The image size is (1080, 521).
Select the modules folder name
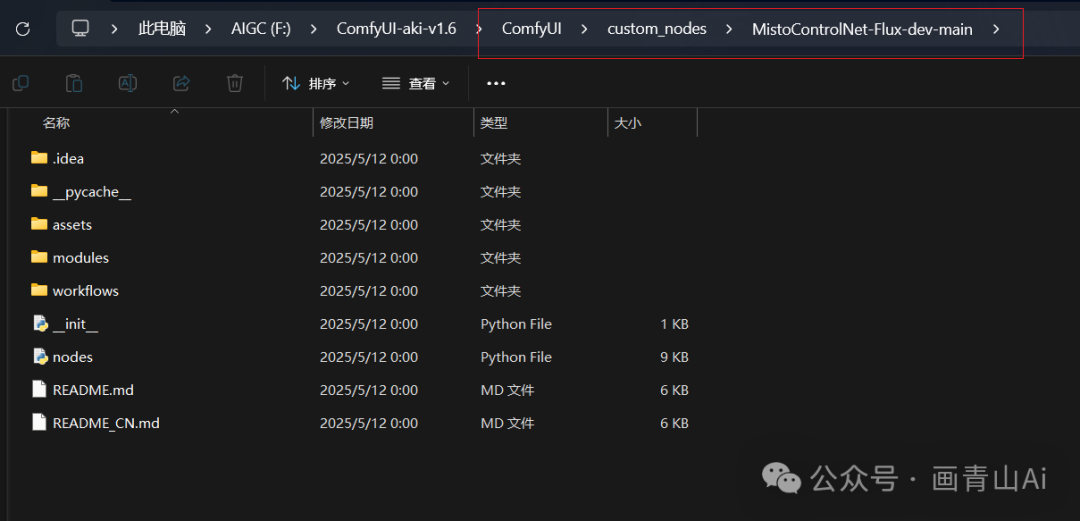pyautogui.click(x=81, y=258)
